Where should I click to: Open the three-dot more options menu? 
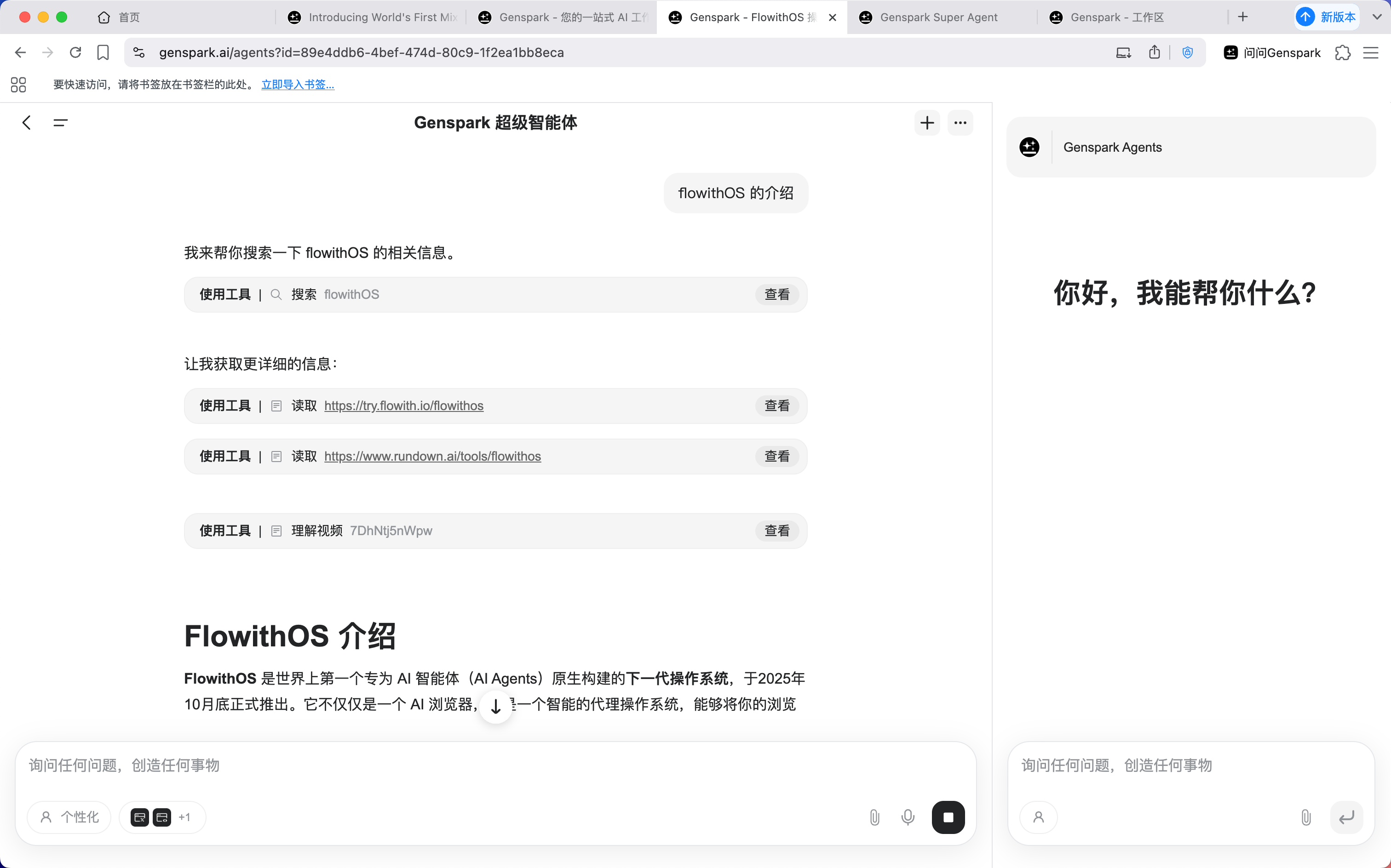[960, 123]
